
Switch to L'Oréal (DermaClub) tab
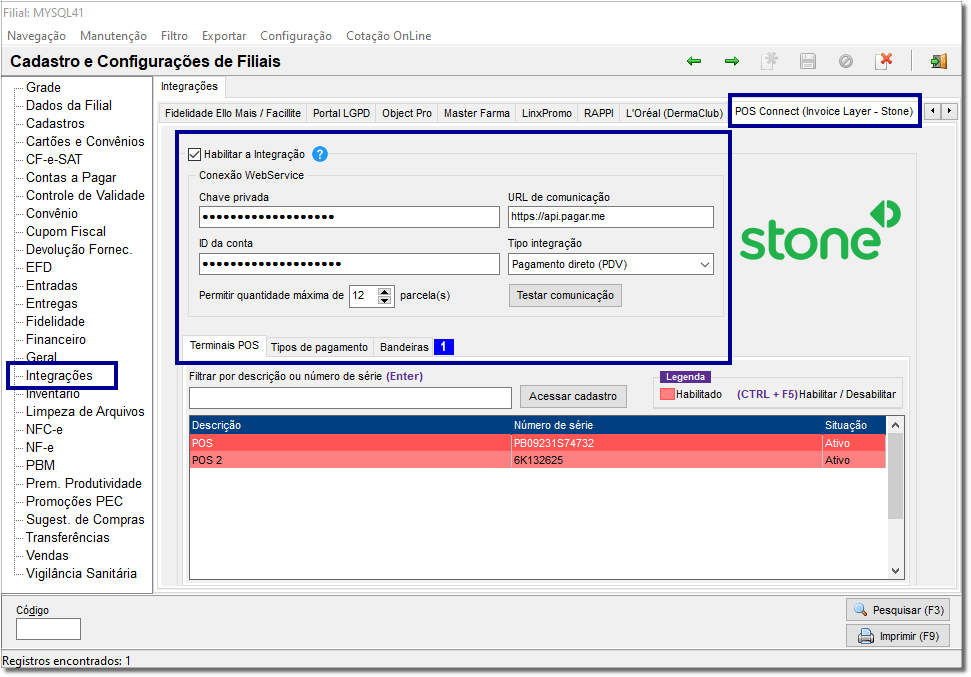pyautogui.click(x=674, y=113)
